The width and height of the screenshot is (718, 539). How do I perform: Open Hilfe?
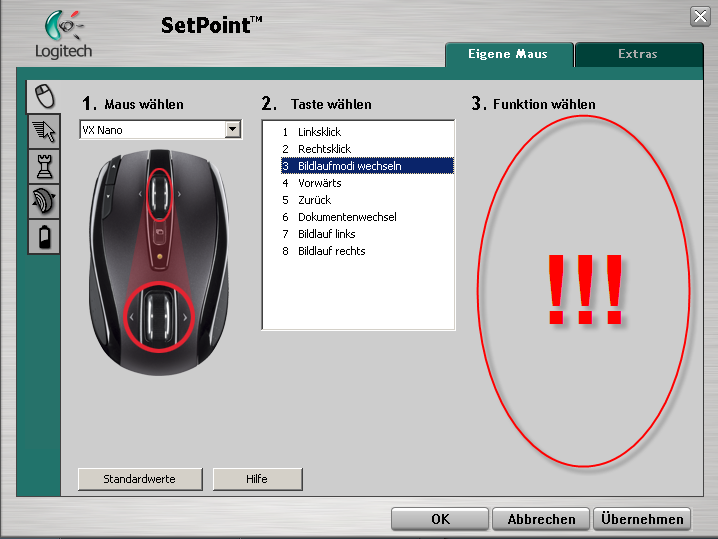point(257,479)
